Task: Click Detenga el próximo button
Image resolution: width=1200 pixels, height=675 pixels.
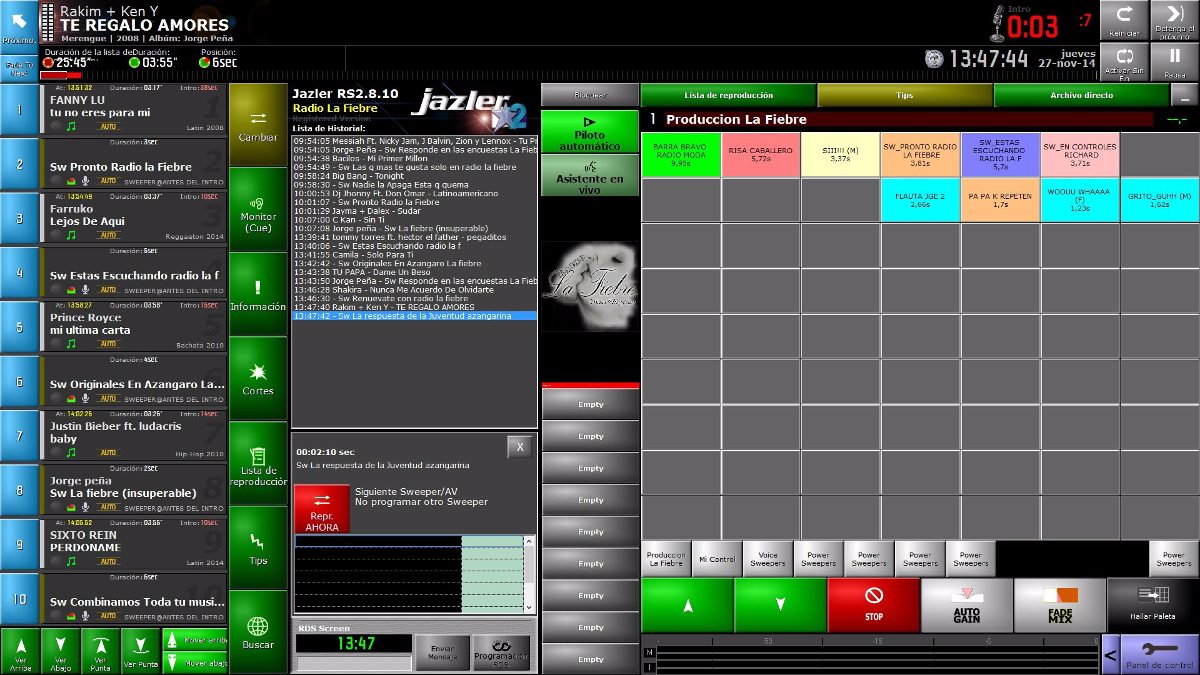Action: point(1174,21)
